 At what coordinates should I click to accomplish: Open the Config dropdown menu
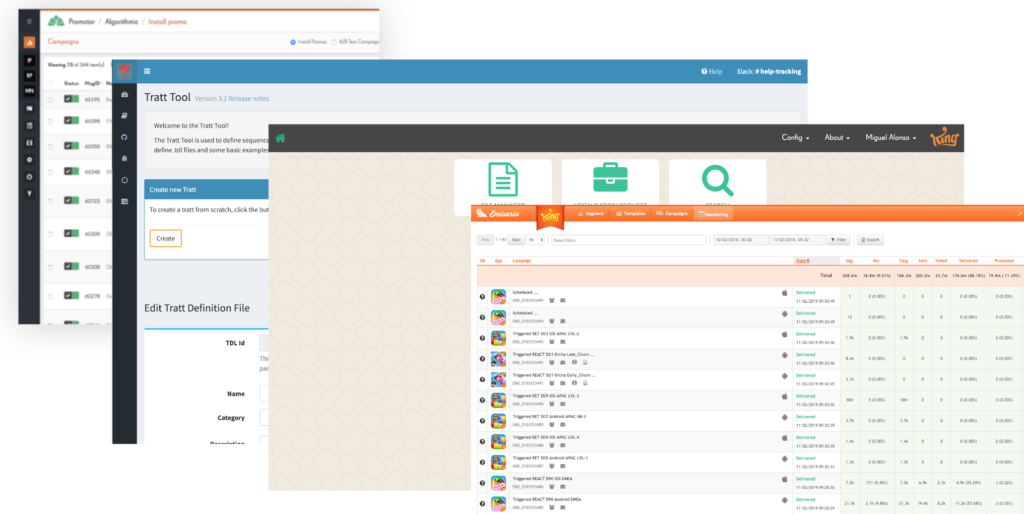[795, 138]
